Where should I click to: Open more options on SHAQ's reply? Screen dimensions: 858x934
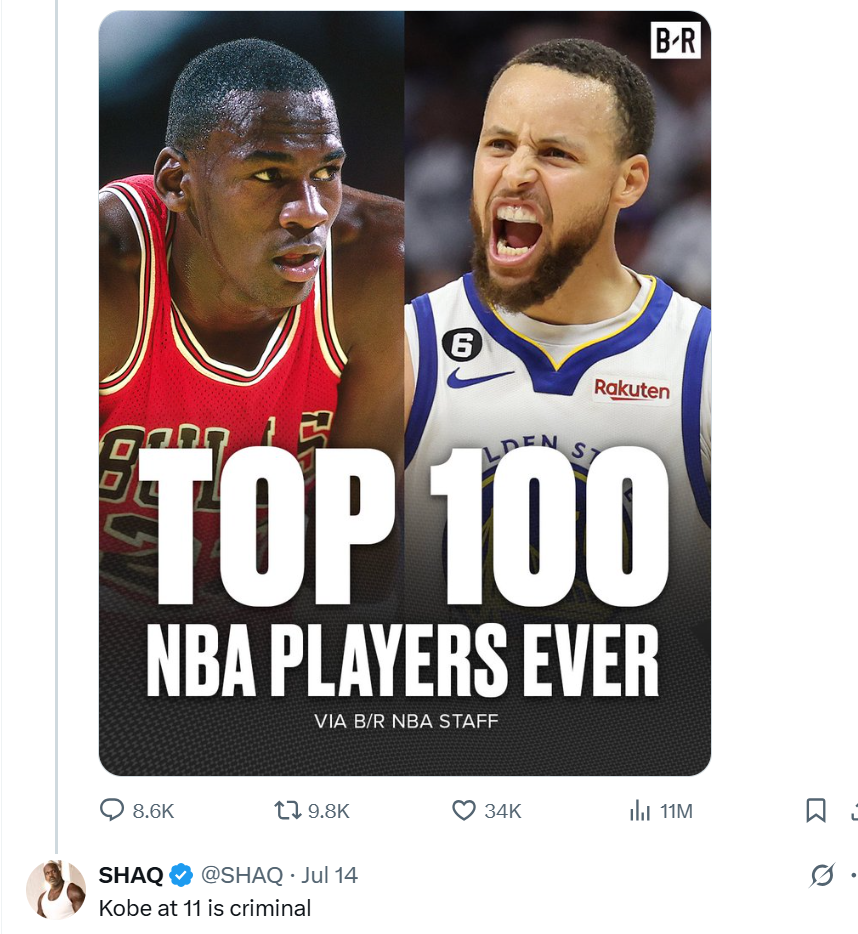[853, 876]
